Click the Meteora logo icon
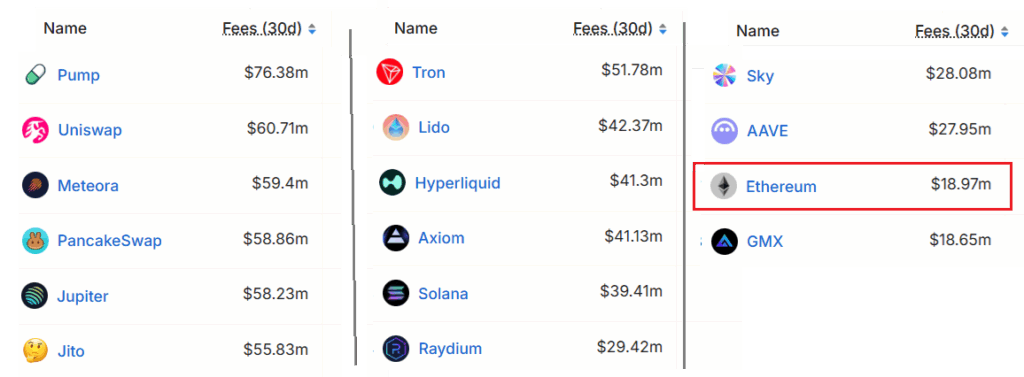This screenshot has height=377, width=1024. (35, 186)
